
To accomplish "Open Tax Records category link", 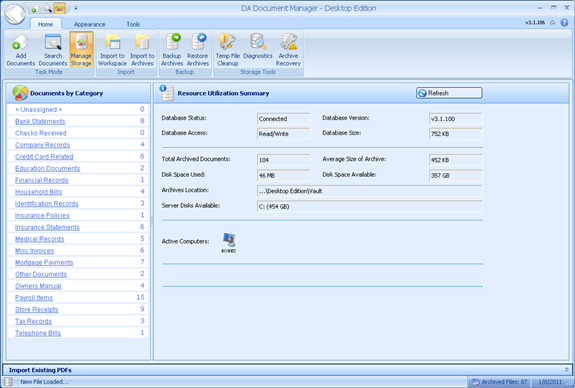I will click(x=33, y=321).
